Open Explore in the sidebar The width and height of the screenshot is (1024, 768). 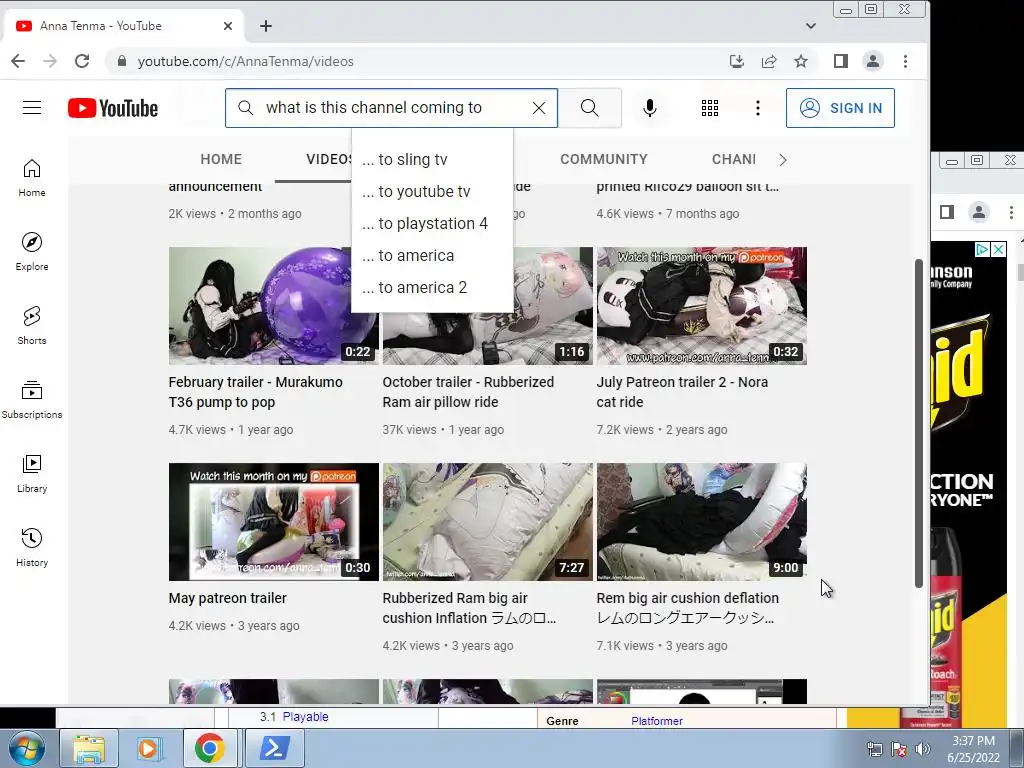pos(32,251)
